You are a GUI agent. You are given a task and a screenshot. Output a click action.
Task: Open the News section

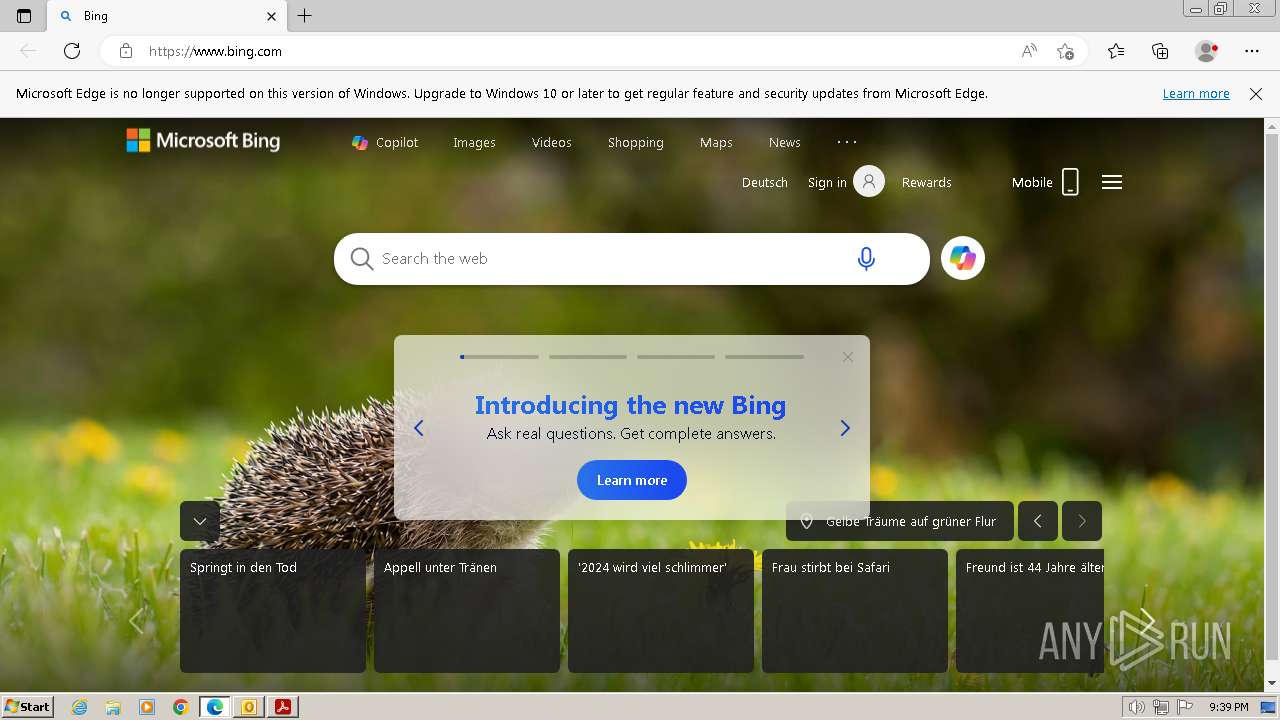point(785,142)
